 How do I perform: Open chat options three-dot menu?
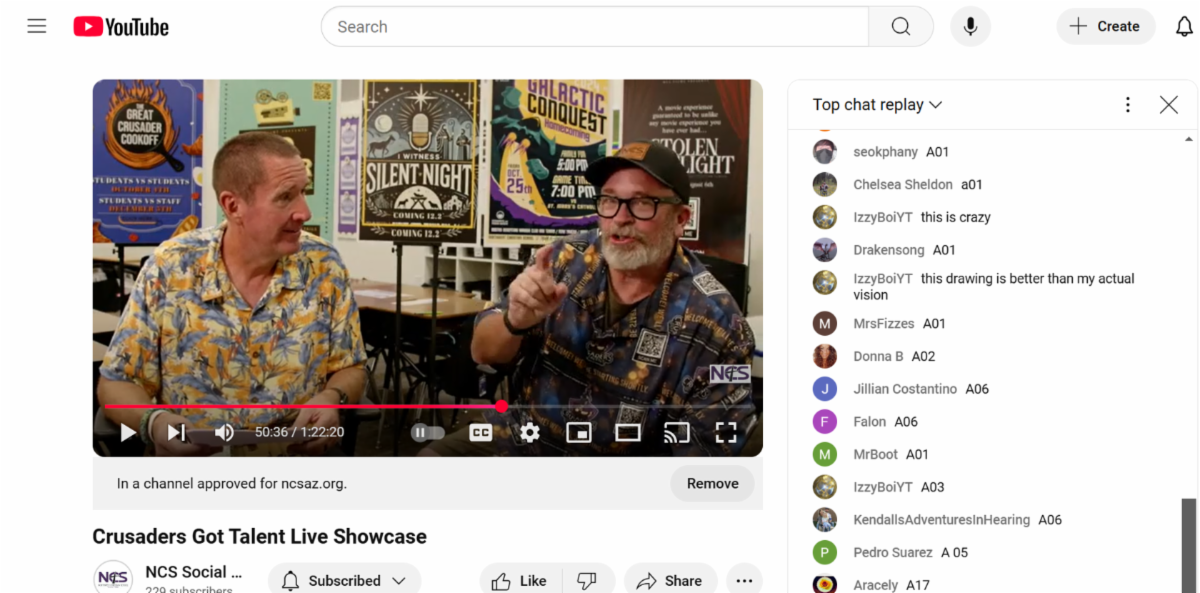tap(1128, 105)
